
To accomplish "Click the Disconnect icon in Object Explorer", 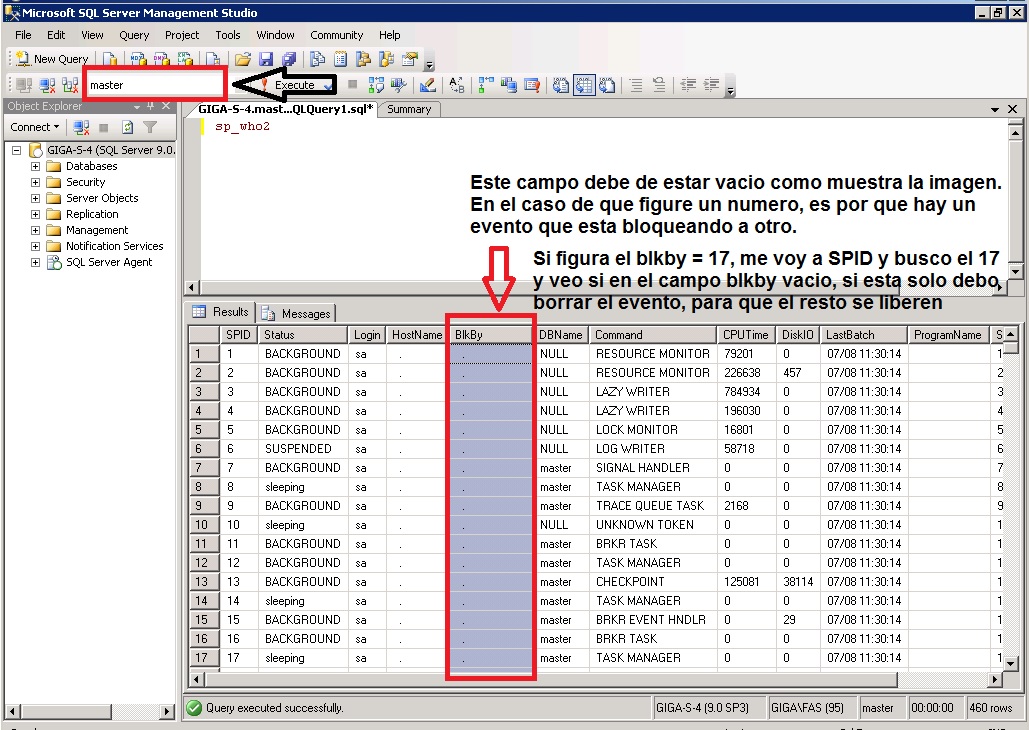I will pos(82,127).
